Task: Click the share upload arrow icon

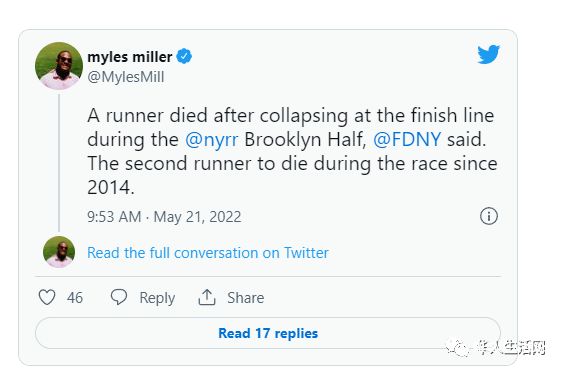Action: [207, 297]
